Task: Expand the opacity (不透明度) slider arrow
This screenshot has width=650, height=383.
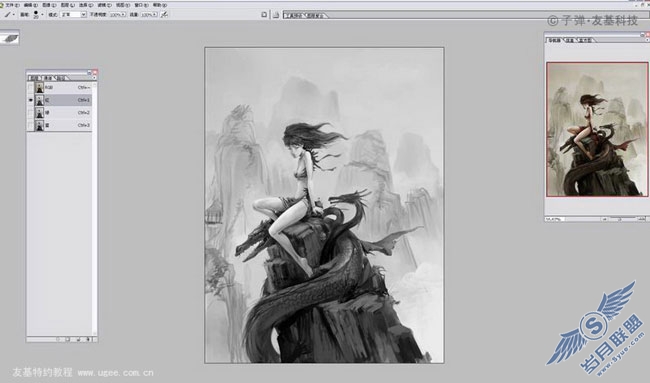Action: pyautogui.click(x=124, y=15)
